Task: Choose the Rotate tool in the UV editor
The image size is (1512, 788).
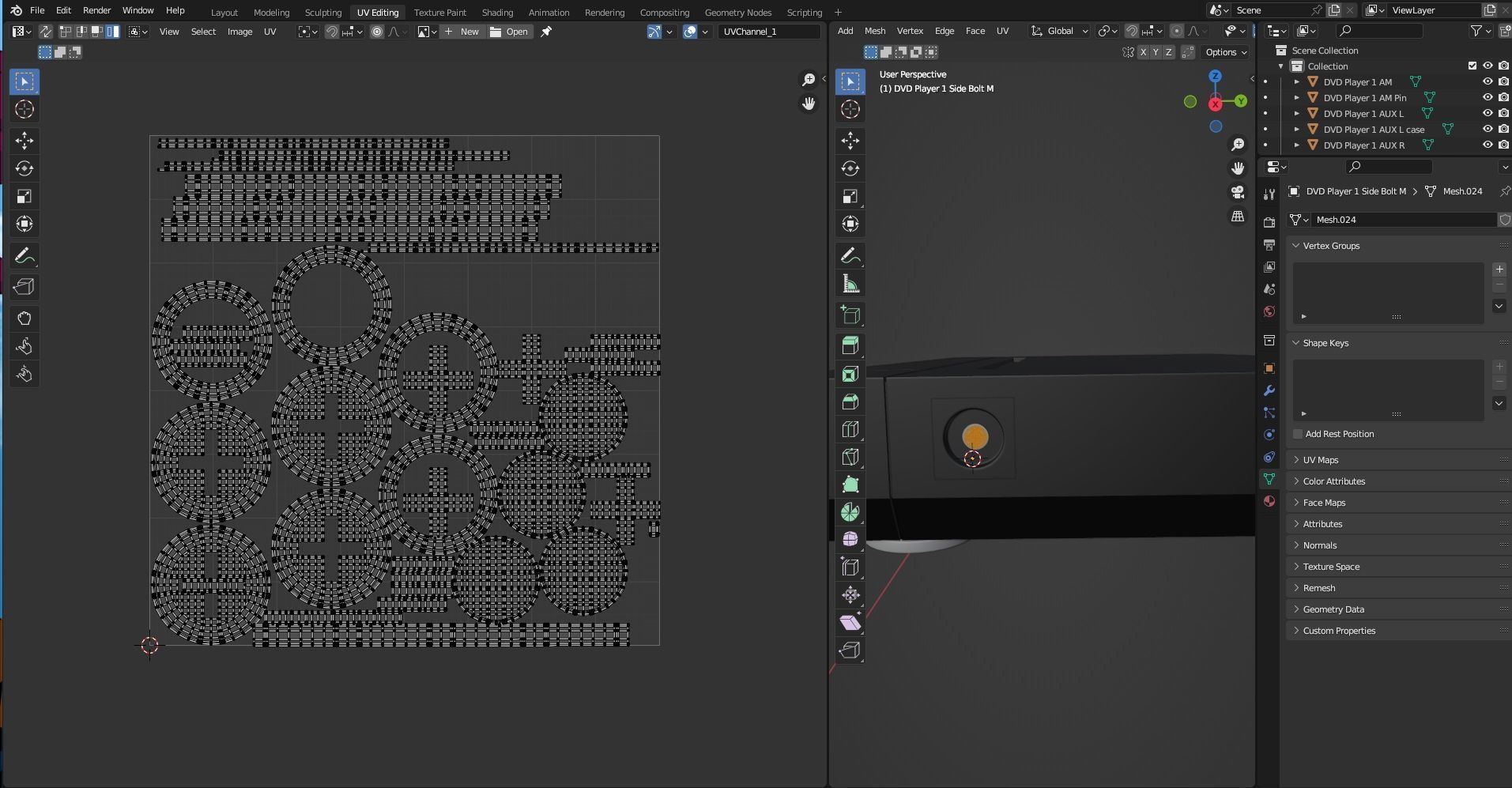Action: click(x=25, y=168)
